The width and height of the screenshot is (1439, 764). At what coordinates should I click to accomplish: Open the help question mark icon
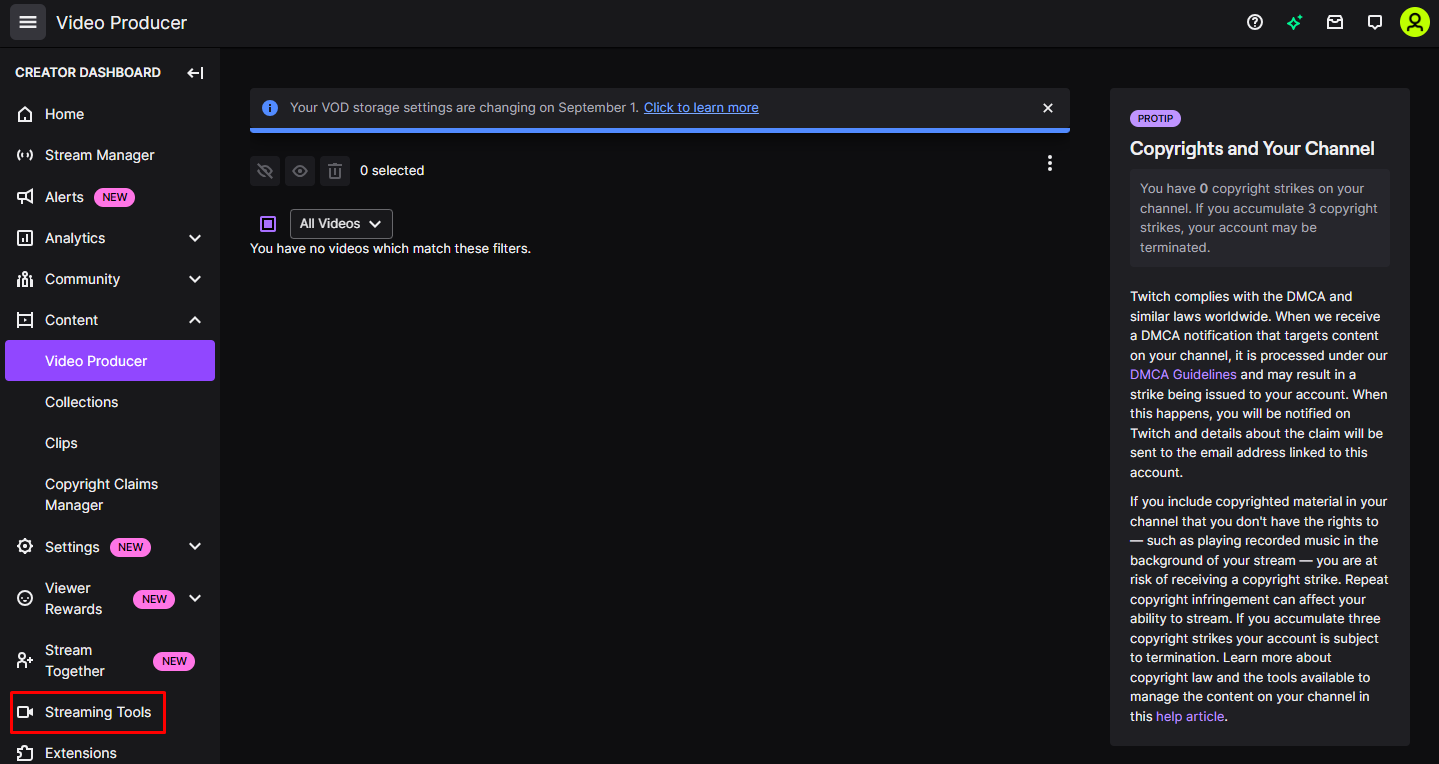pos(1255,22)
